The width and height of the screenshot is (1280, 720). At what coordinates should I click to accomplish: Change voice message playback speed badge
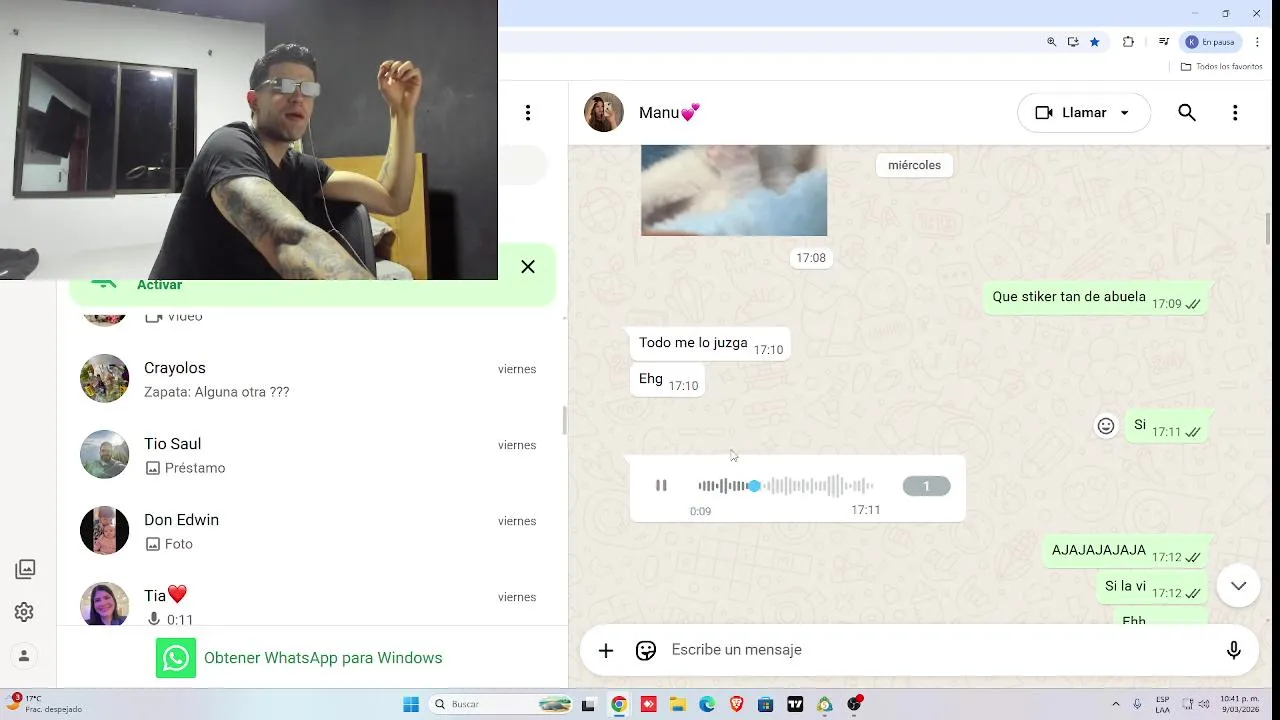pos(926,486)
